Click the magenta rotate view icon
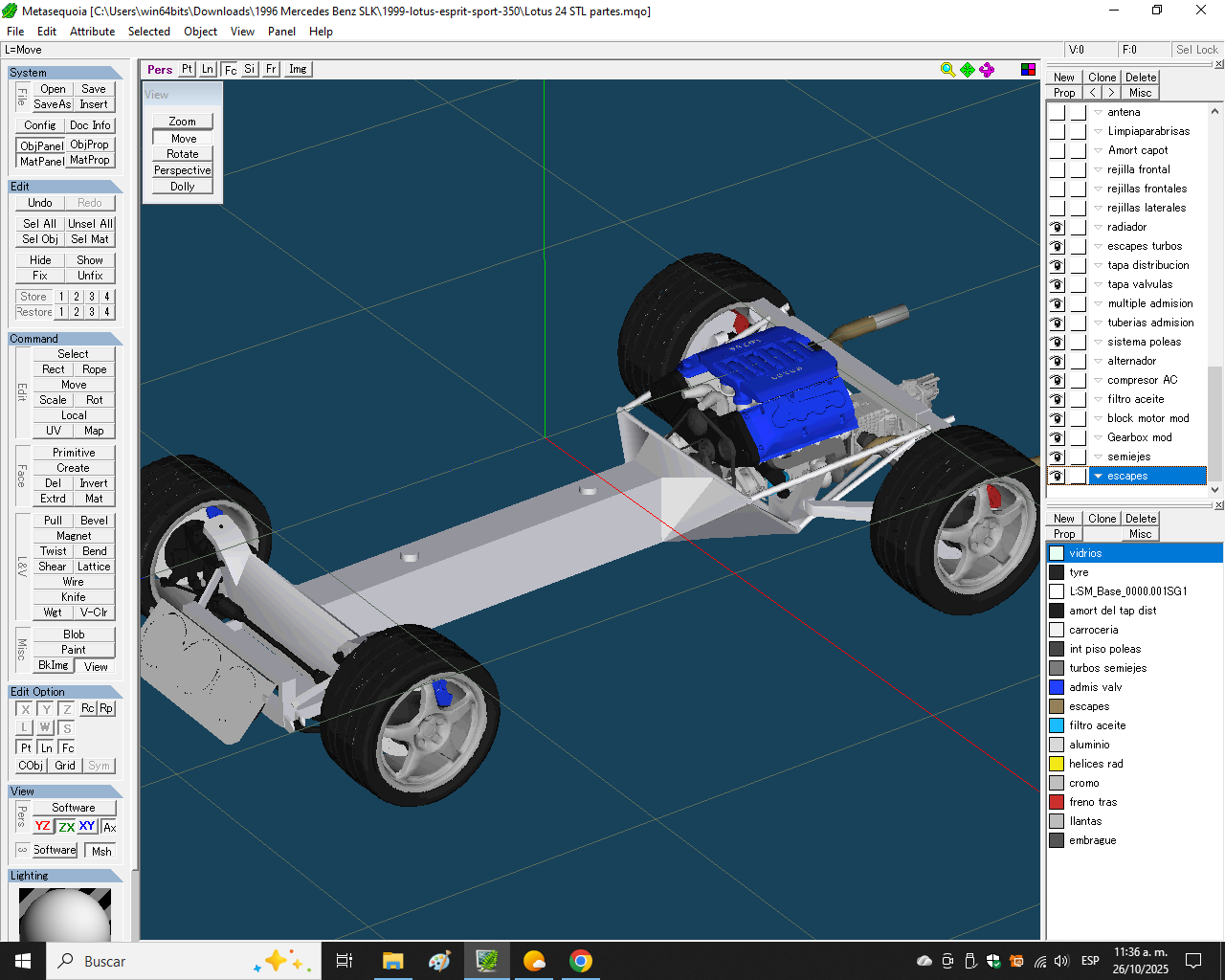This screenshot has height=980, width=1225. click(987, 69)
